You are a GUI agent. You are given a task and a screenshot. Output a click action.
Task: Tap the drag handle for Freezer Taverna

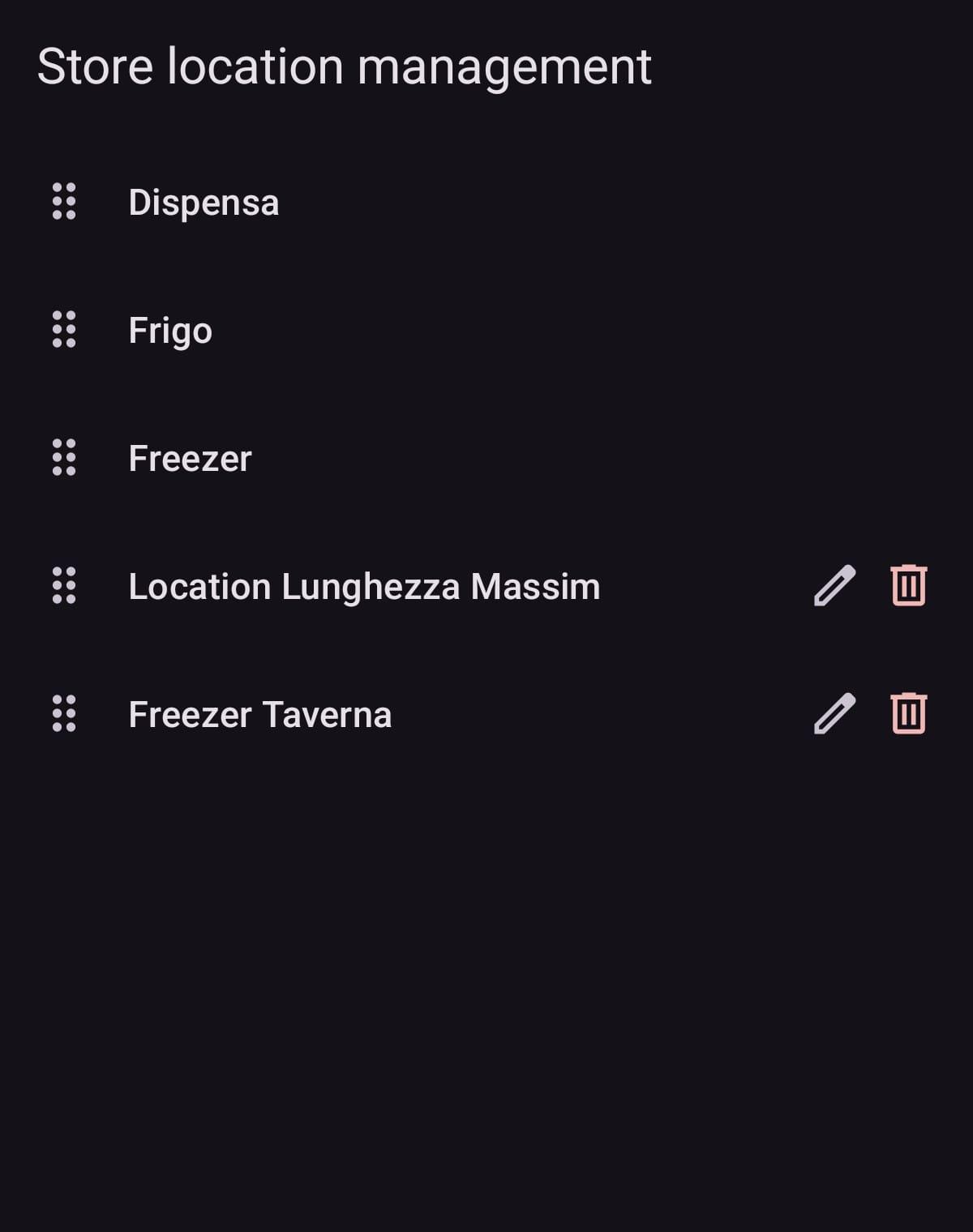(64, 713)
